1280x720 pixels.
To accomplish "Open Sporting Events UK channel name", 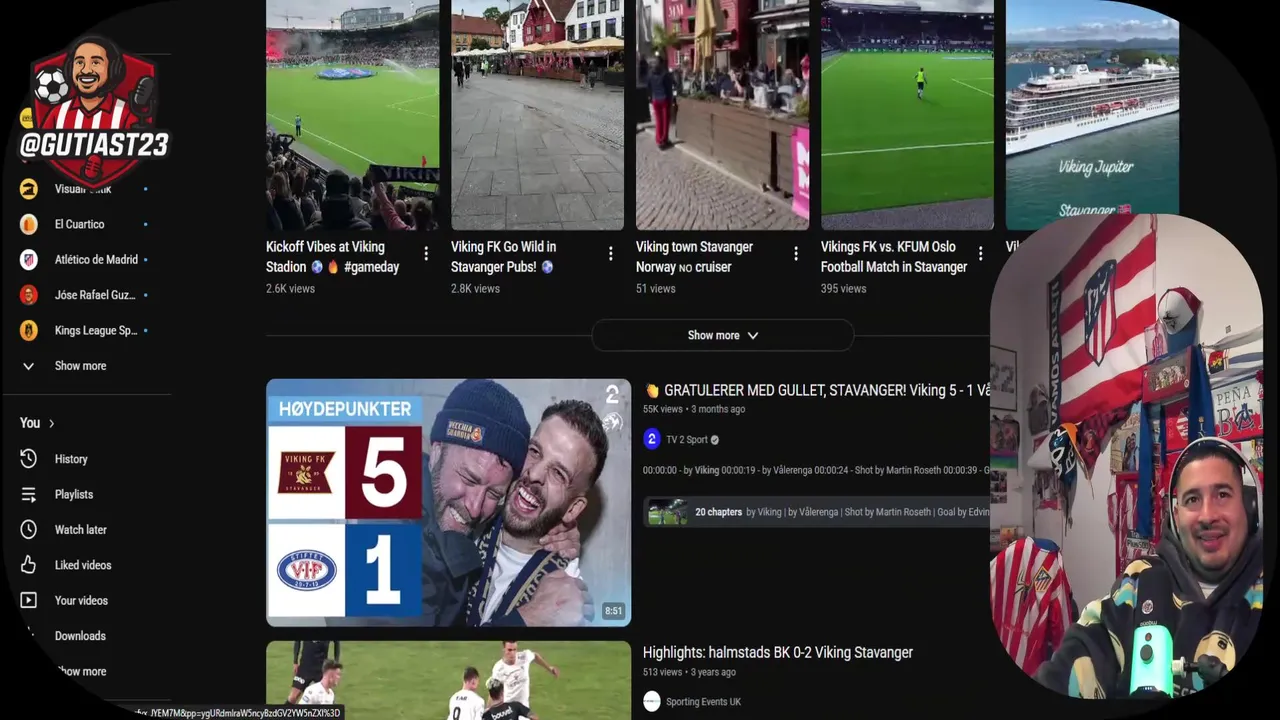I will 704,702.
